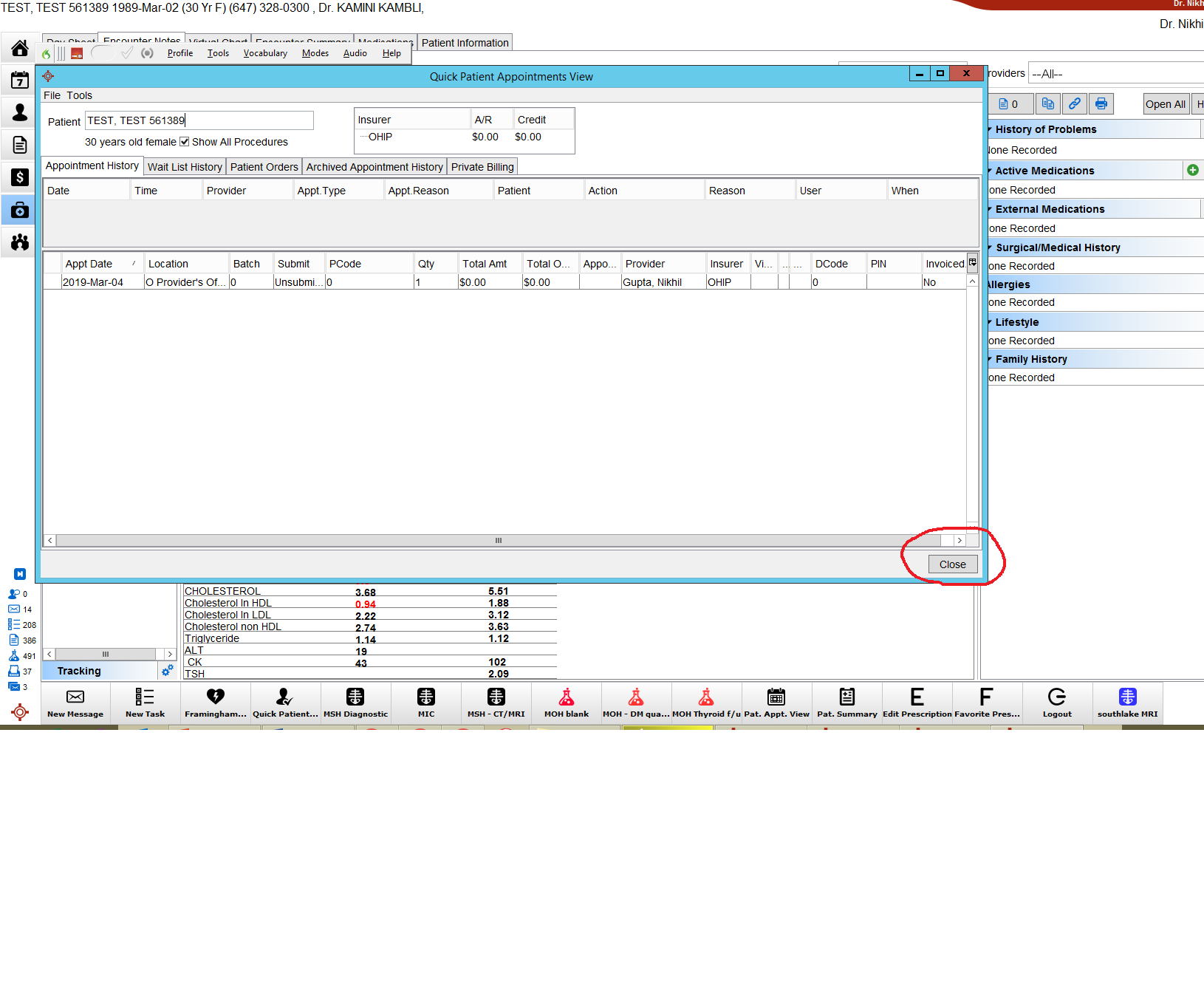Screen dimensions: 1204x987
Task: Add medication with green plus icon
Action: [1192, 170]
